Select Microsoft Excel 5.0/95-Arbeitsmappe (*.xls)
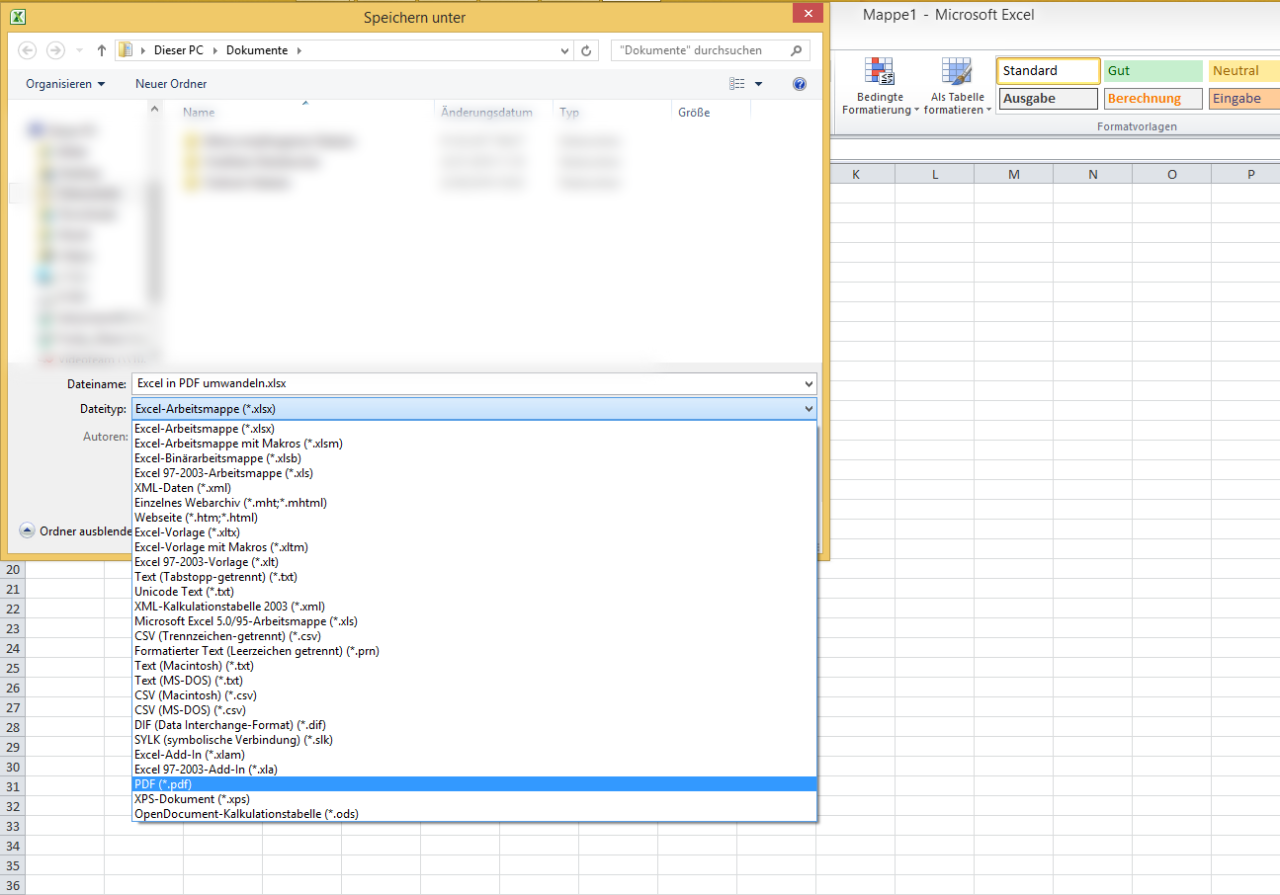Image resolution: width=1280 pixels, height=895 pixels. 475,621
